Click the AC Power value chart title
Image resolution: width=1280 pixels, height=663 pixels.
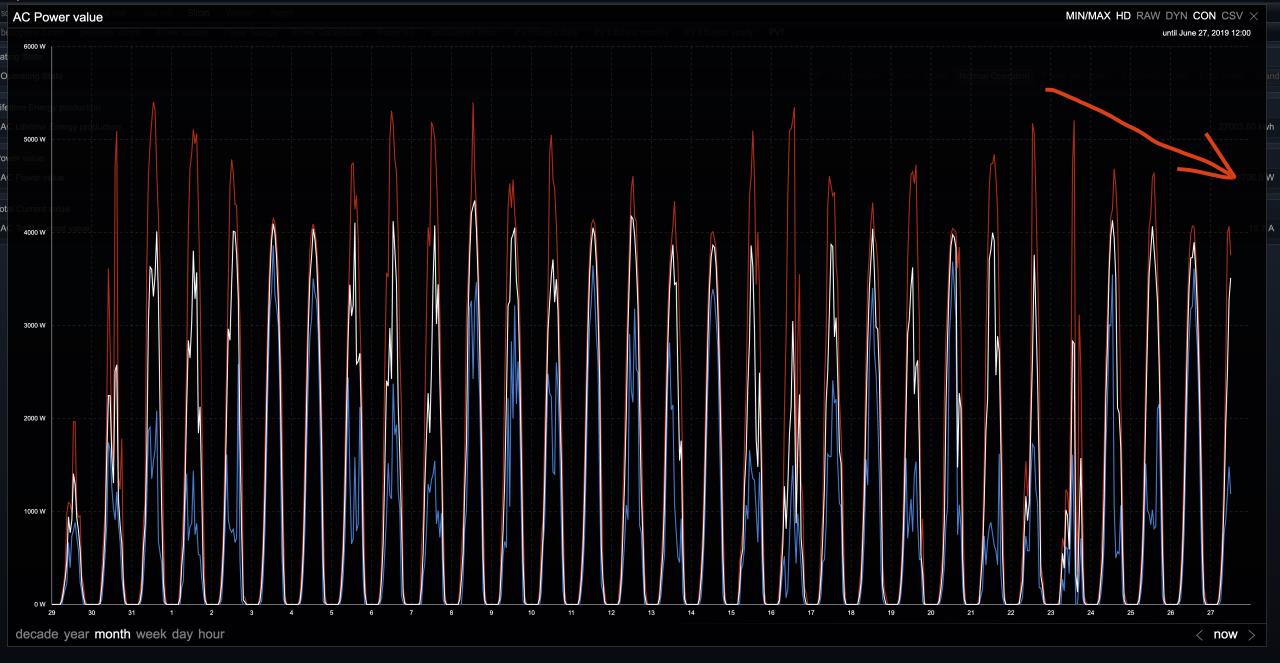pos(58,17)
